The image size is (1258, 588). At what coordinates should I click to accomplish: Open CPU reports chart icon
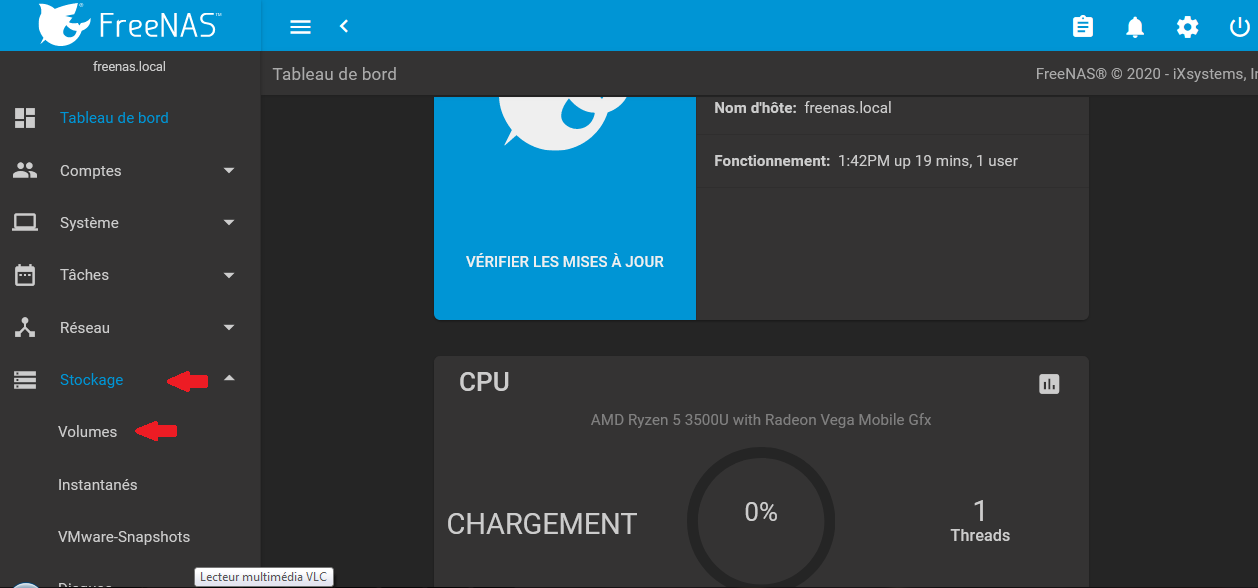tap(1049, 384)
